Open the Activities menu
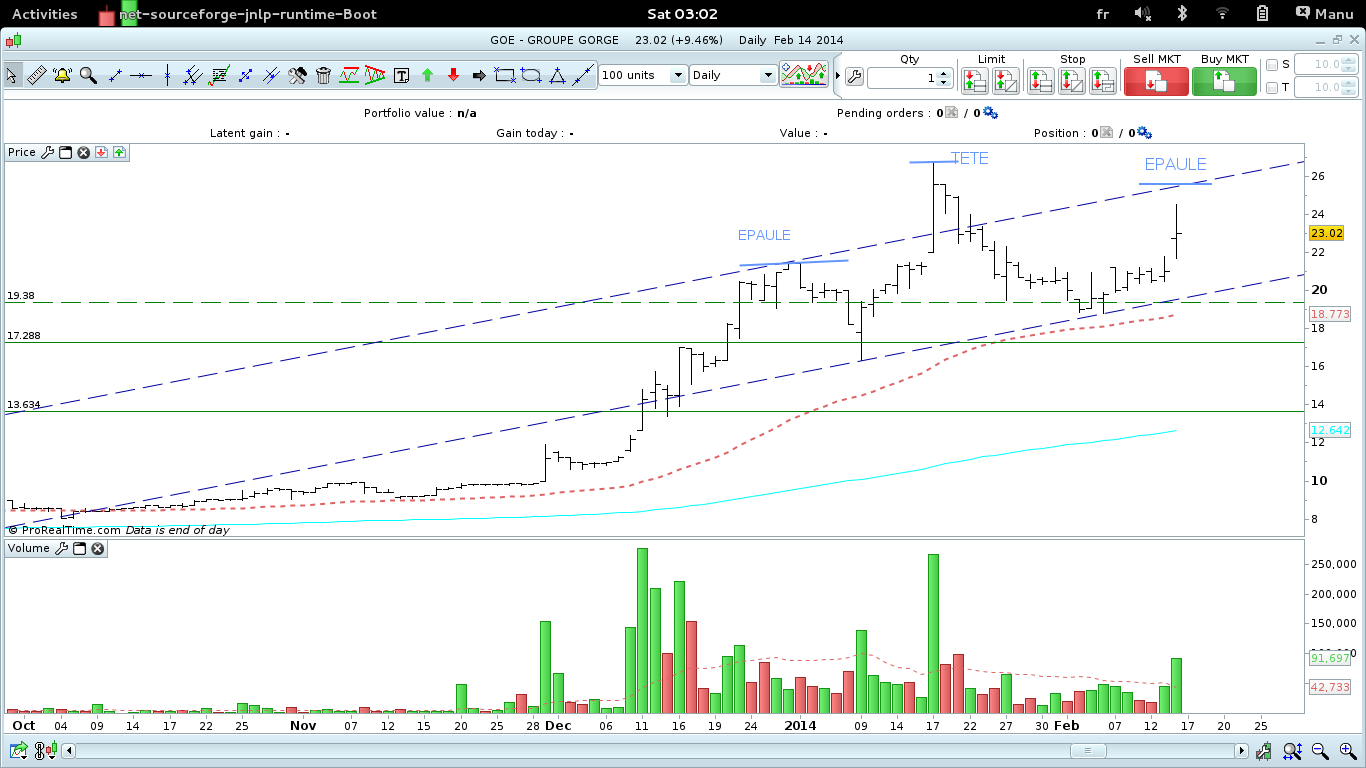Screen dimensions: 1366x768 tap(44, 13)
